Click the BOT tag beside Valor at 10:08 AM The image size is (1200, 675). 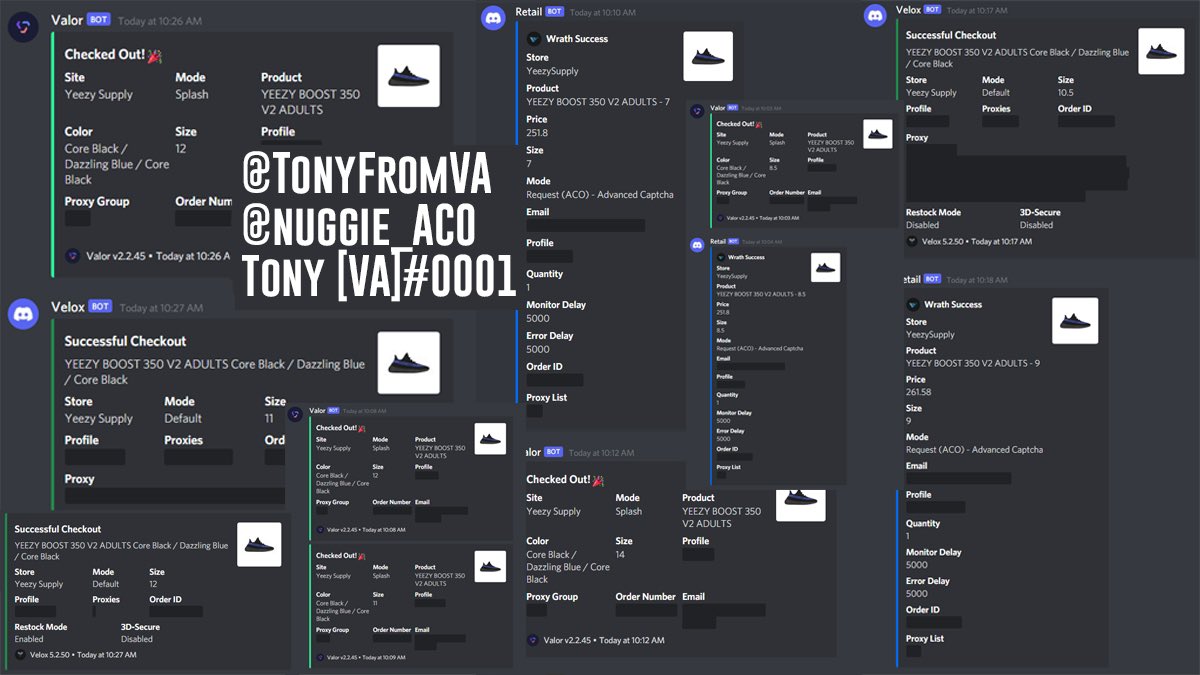[334, 410]
